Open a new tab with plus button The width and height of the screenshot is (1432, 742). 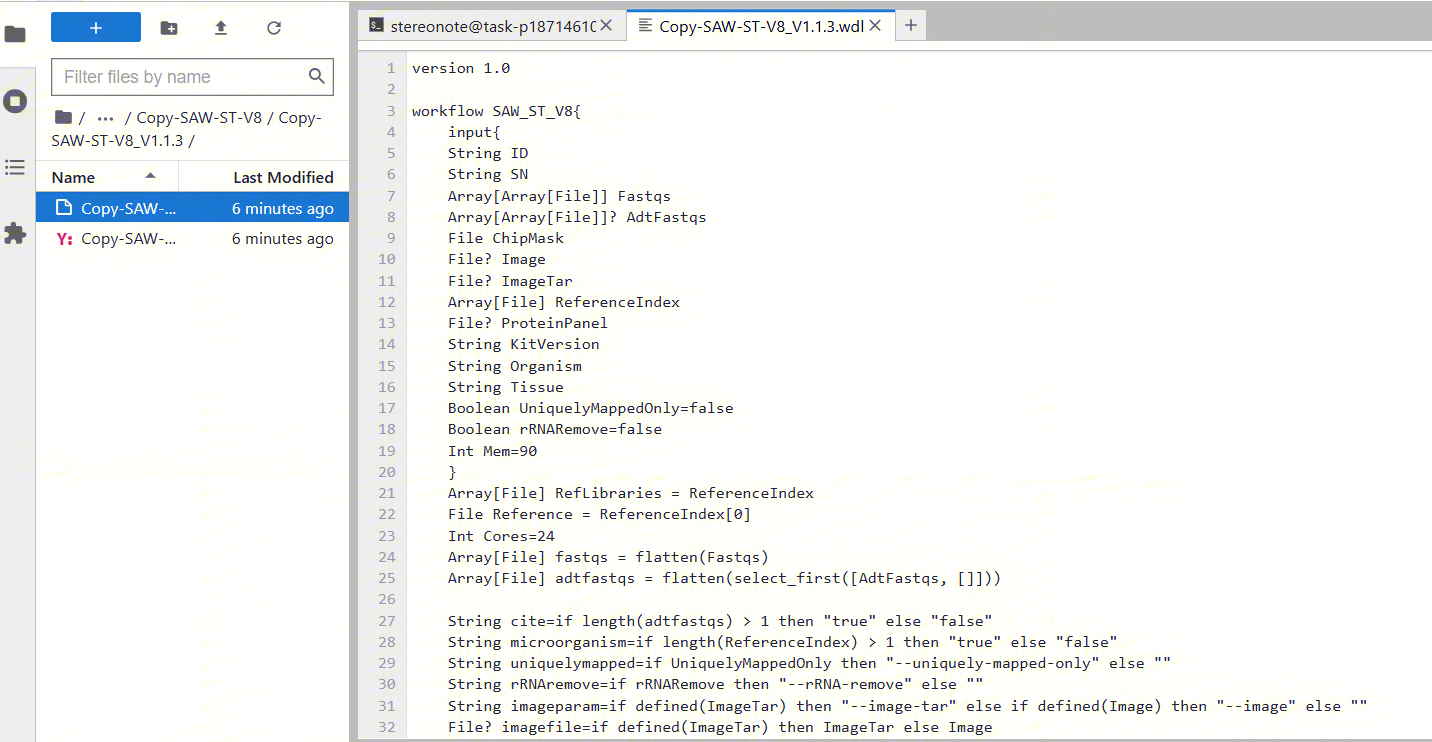(910, 26)
